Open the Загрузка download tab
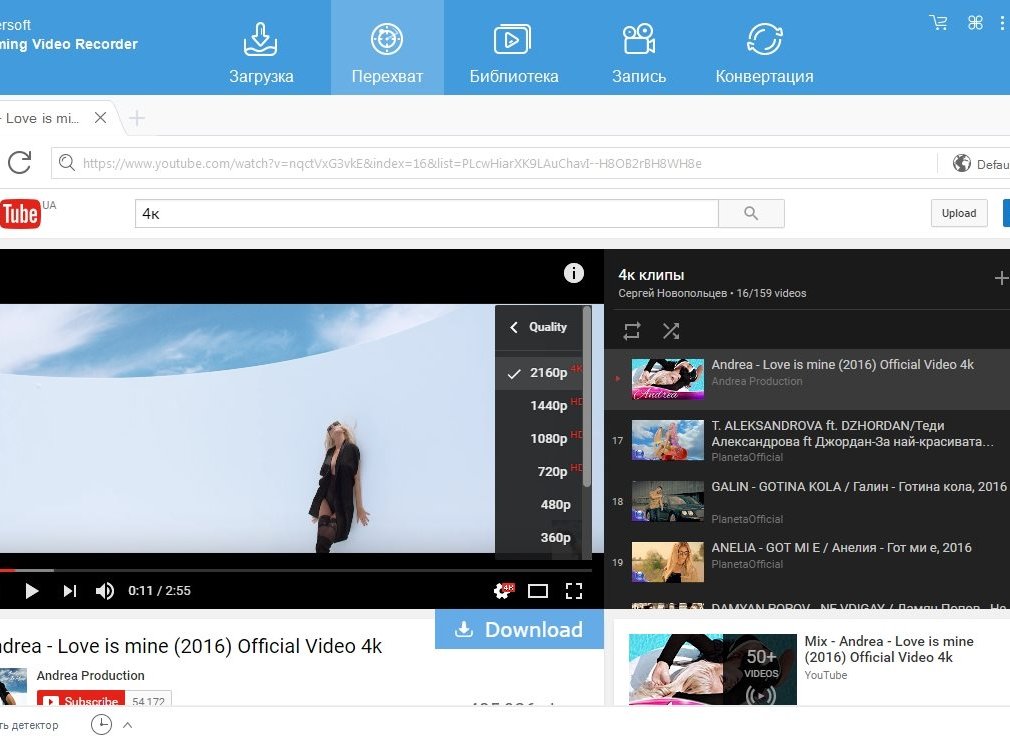The height and width of the screenshot is (742, 1010). coord(261,53)
